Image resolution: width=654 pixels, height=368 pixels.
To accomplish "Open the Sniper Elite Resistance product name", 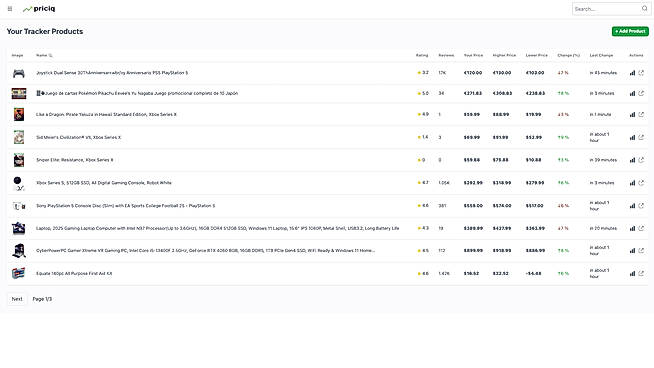I will [75, 160].
